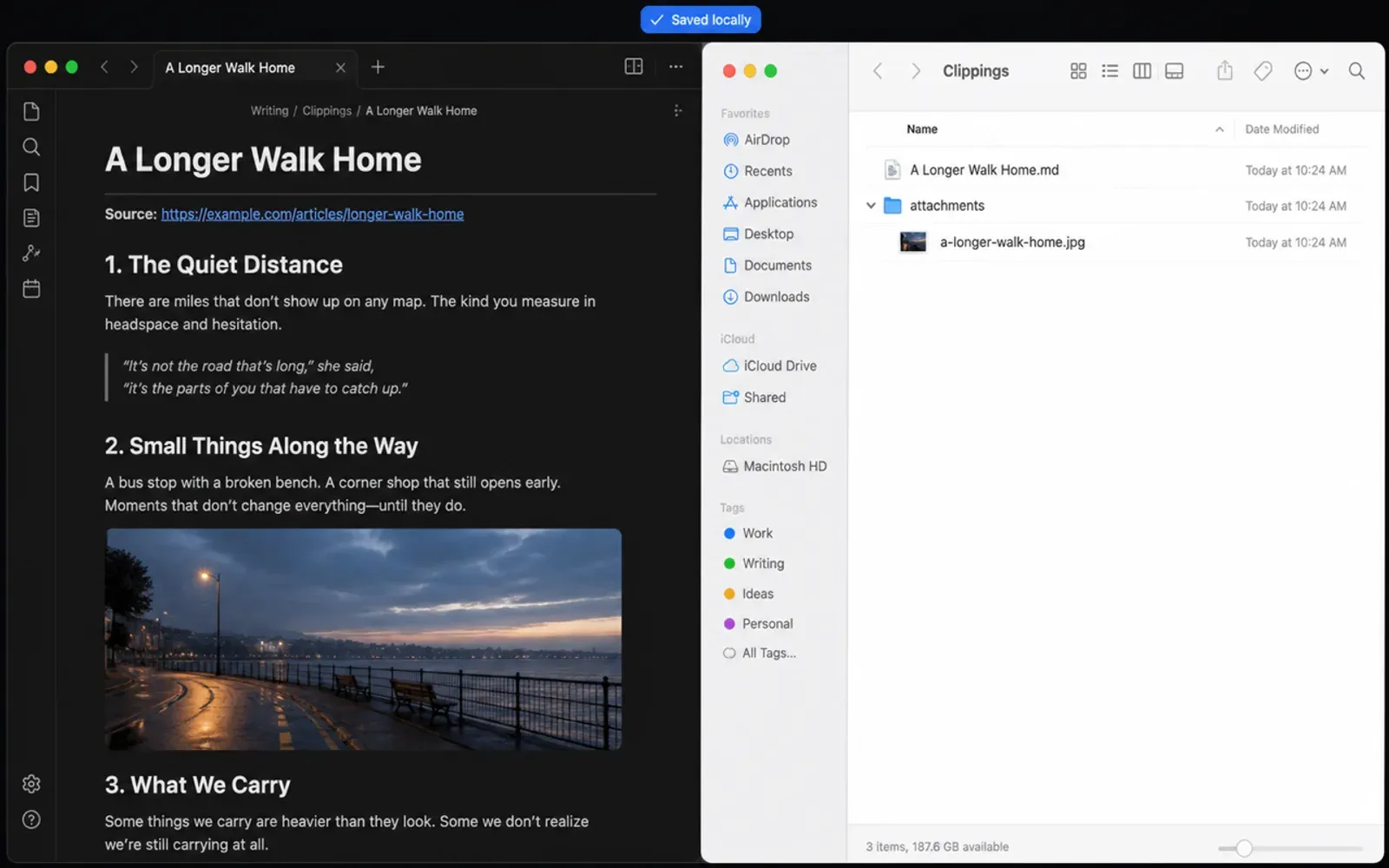Go back in Obsidian navigation history
Screen dimensions: 1389x868
point(104,67)
